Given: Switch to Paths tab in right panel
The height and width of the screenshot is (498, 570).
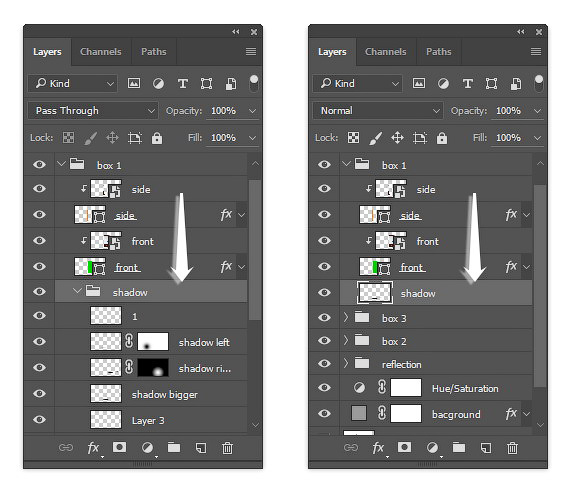Looking at the screenshot, I should (439, 52).
